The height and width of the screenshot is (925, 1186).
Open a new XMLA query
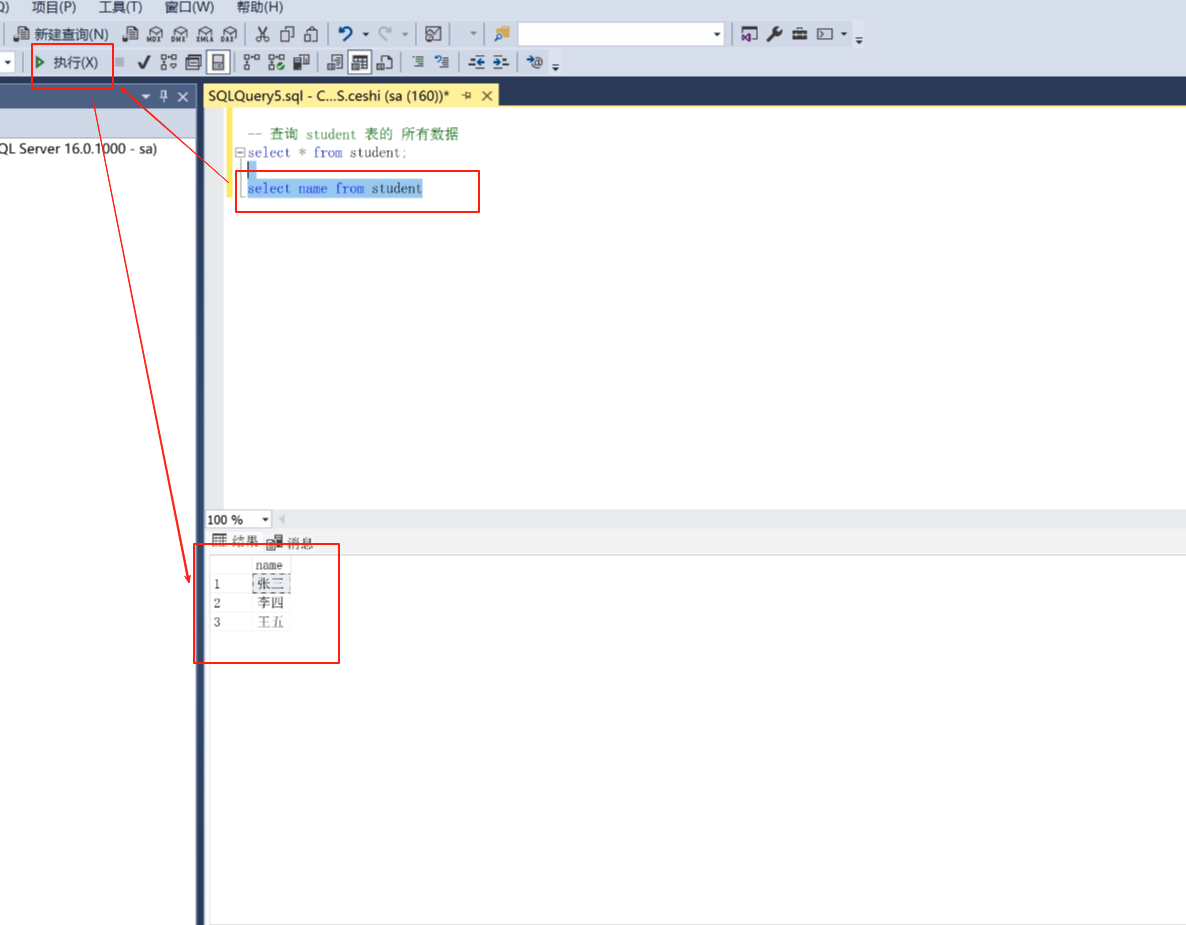click(x=205, y=34)
